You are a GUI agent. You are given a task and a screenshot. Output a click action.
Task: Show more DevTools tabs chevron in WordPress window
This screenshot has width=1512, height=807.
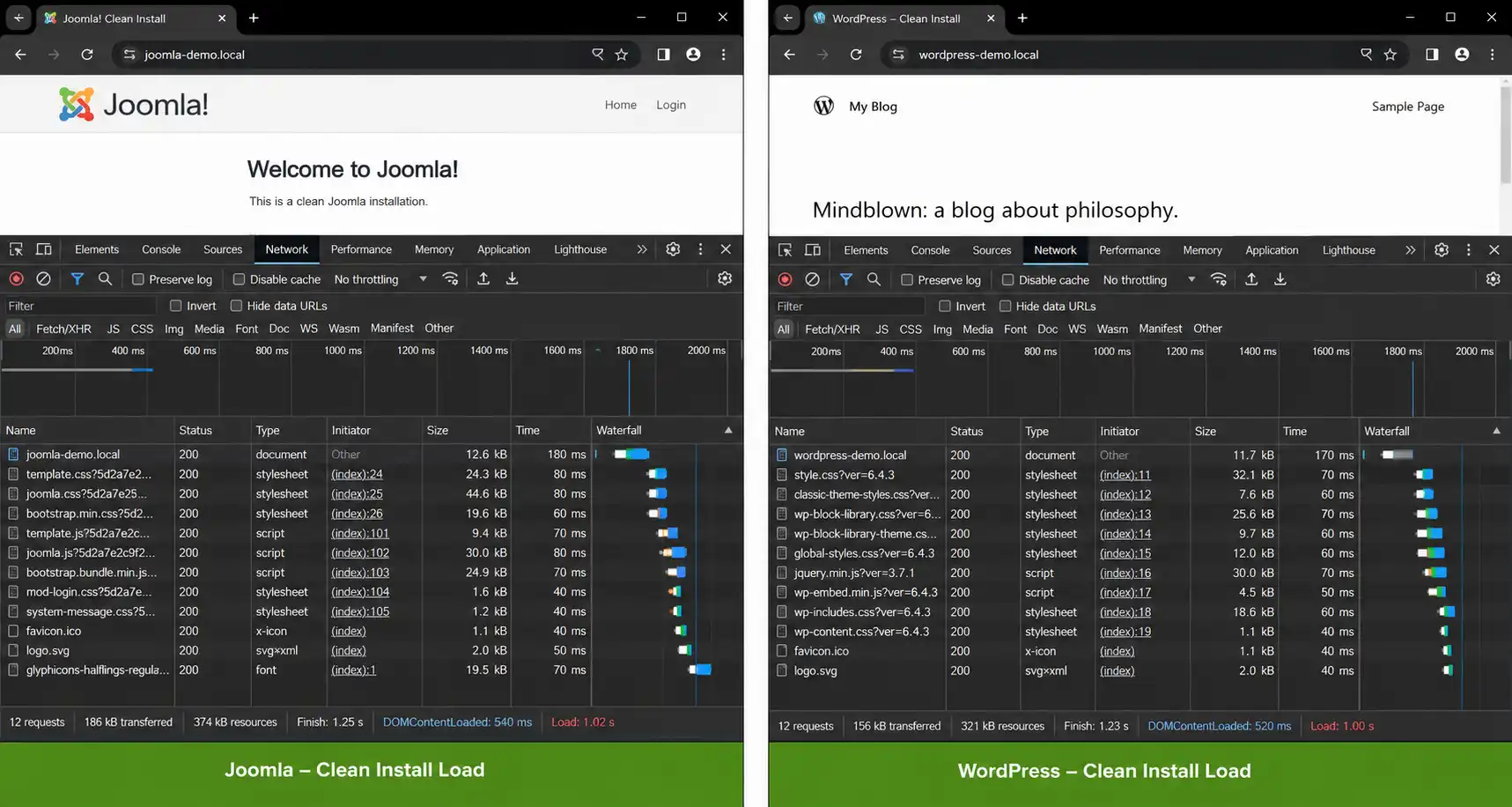click(x=1411, y=250)
